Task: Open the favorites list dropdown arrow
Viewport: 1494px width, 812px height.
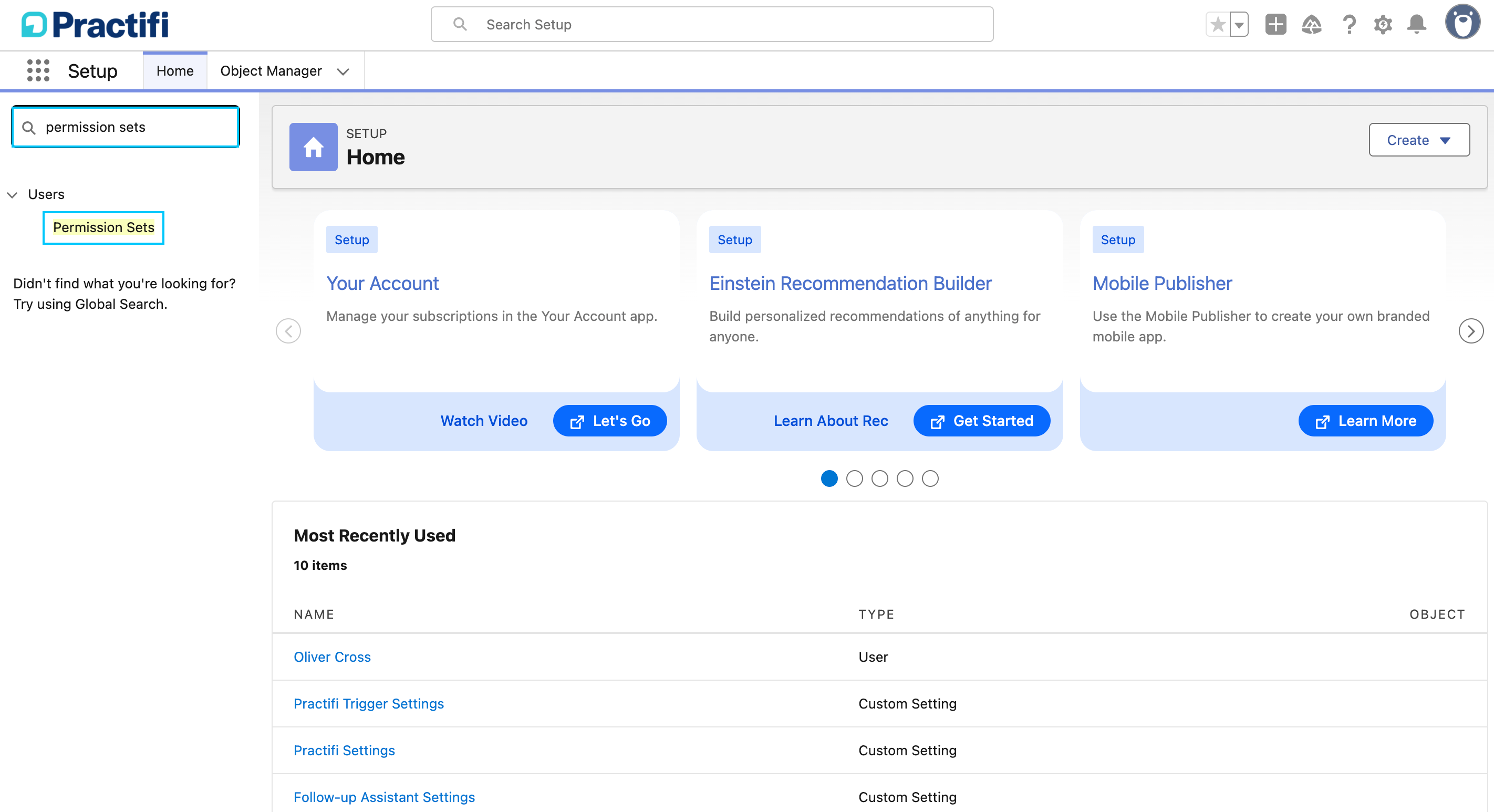Action: pos(1239,24)
